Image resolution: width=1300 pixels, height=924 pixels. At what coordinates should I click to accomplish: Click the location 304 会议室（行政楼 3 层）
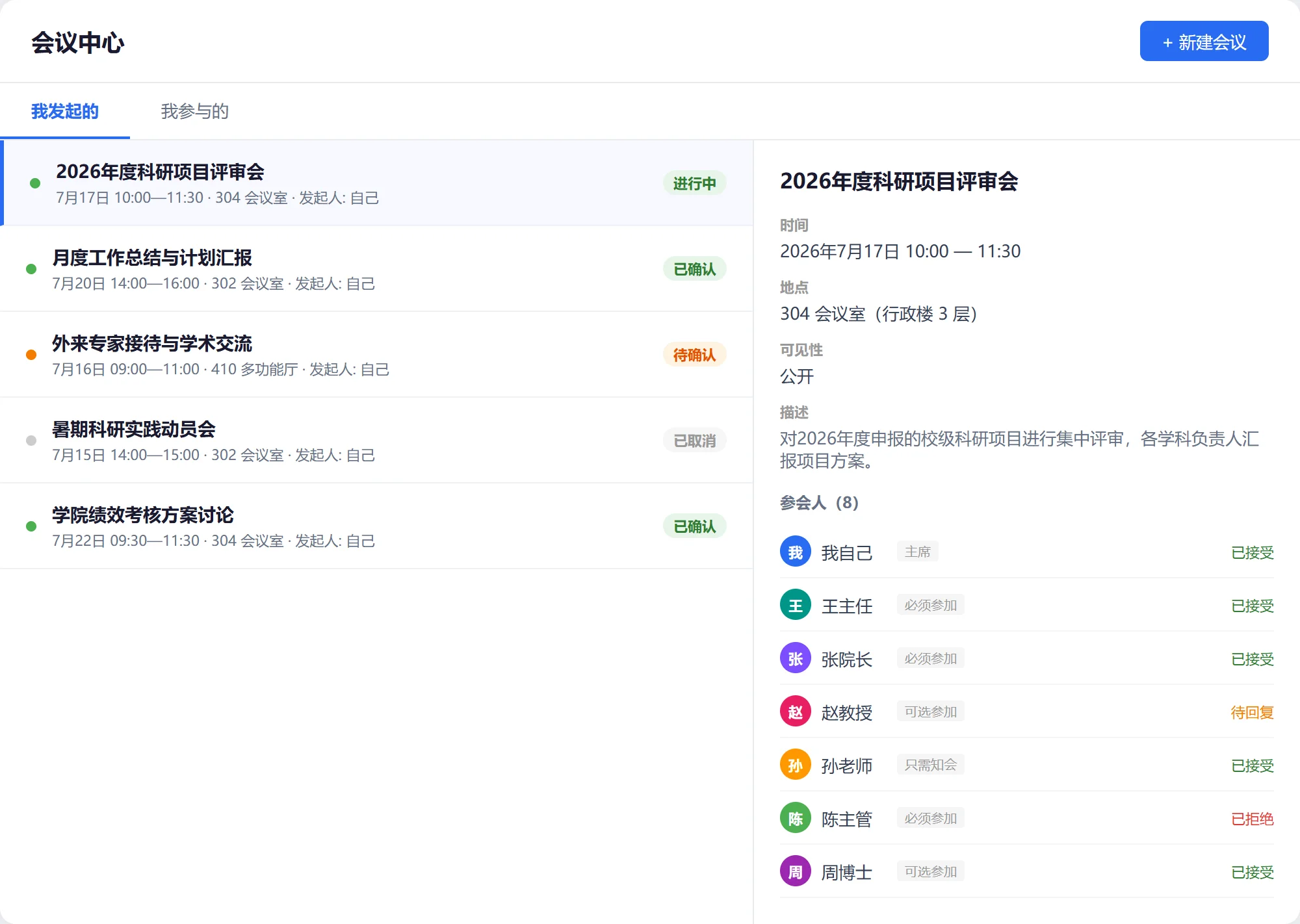[x=879, y=314]
